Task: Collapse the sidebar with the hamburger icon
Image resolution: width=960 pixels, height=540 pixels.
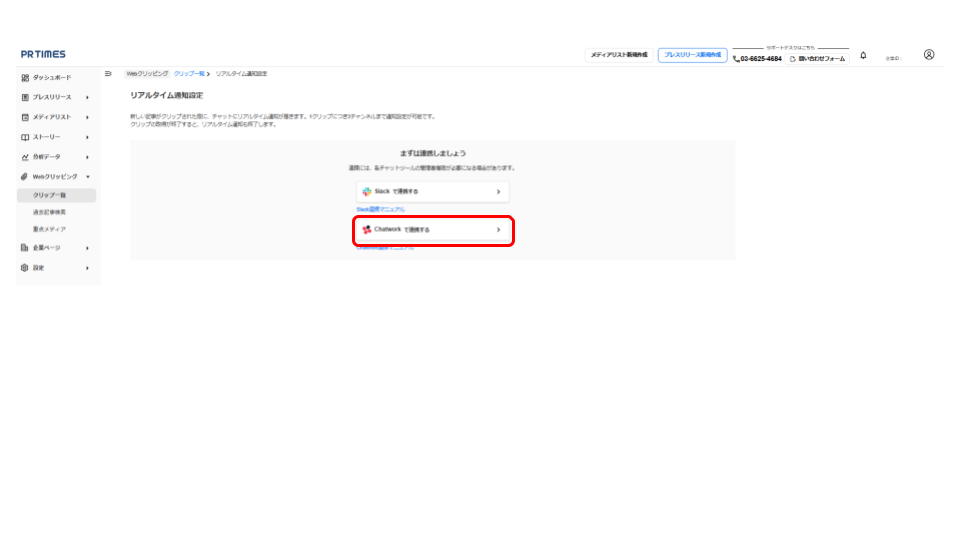Action: click(x=108, y=73)
